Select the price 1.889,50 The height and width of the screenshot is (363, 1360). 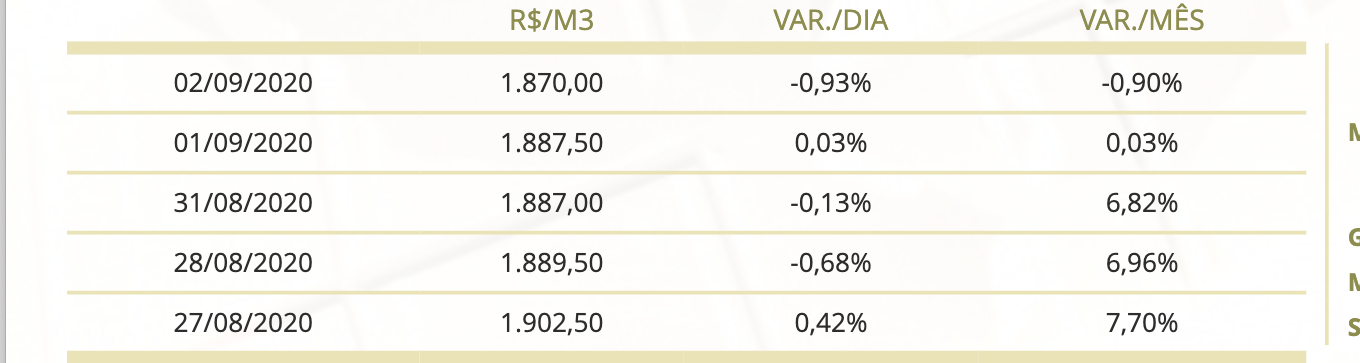[552, 263]
